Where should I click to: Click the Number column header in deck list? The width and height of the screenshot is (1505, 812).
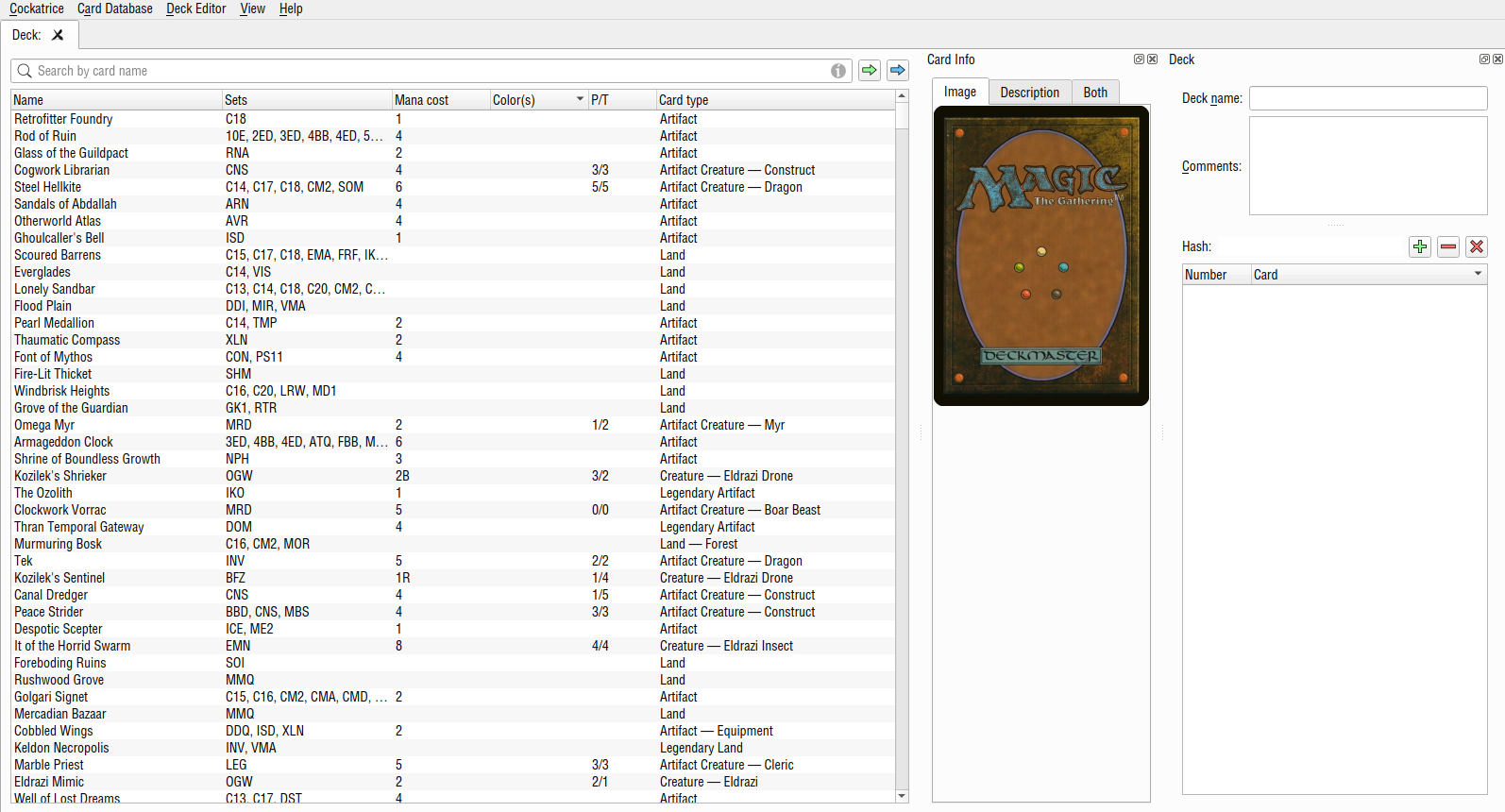(x=1217, y=275)
